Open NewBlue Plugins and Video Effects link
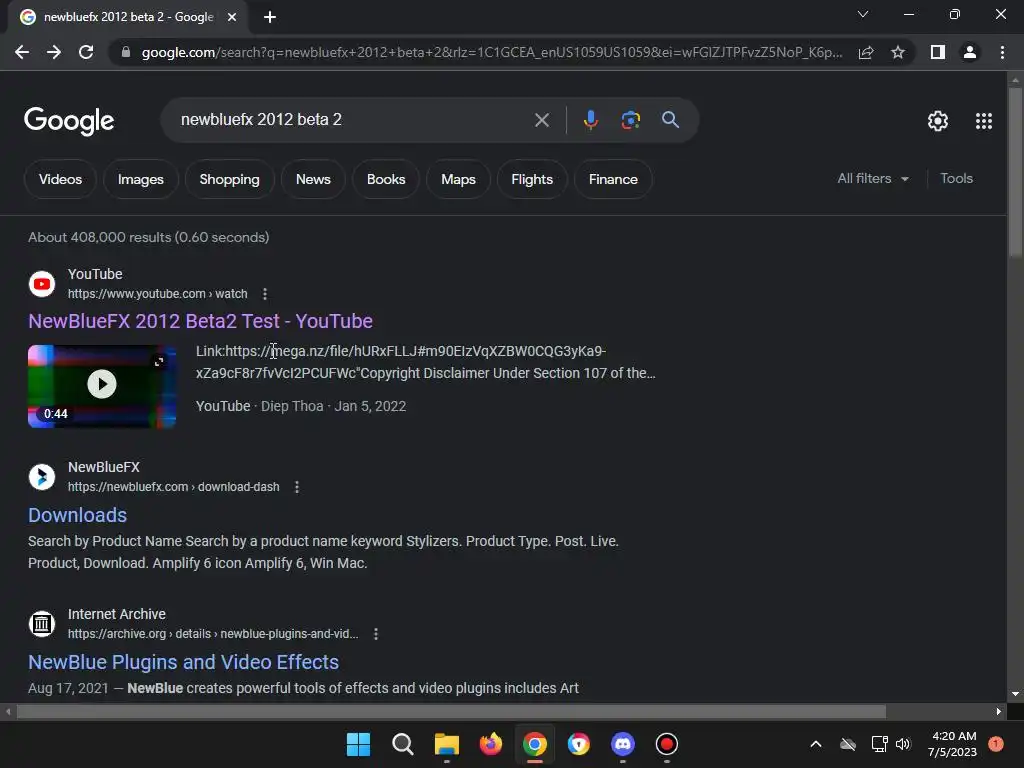The height and width of the screenshot is (768, 1024). (x=184, y=662)
